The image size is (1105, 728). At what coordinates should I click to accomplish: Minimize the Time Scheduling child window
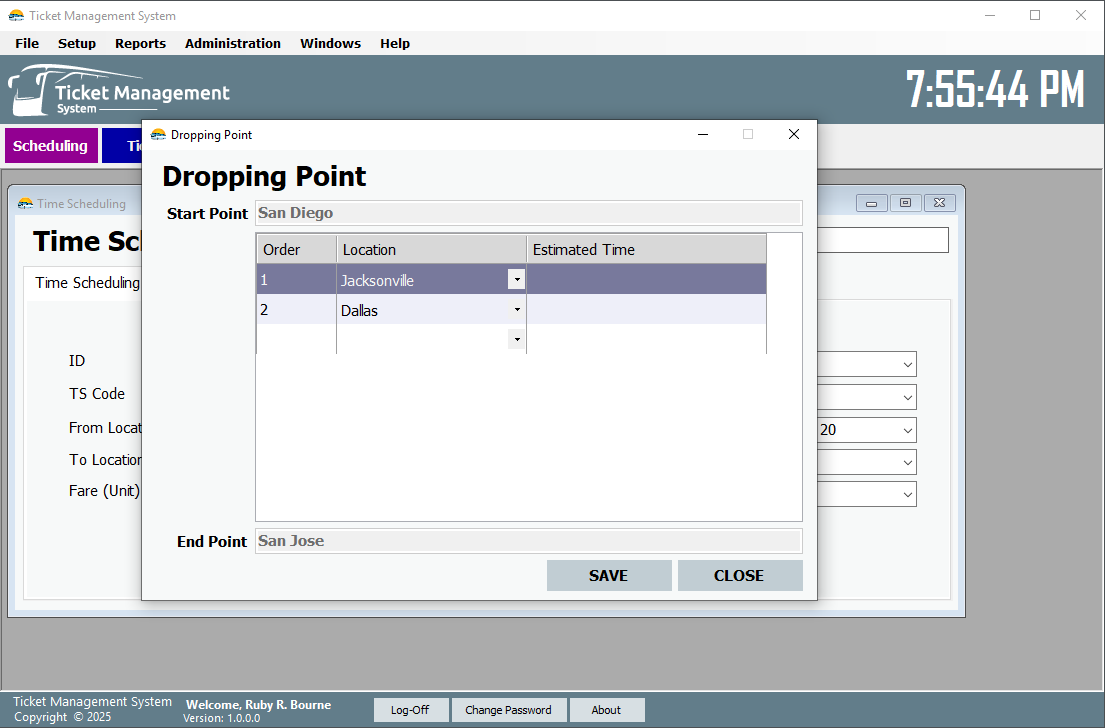point(871,202)
